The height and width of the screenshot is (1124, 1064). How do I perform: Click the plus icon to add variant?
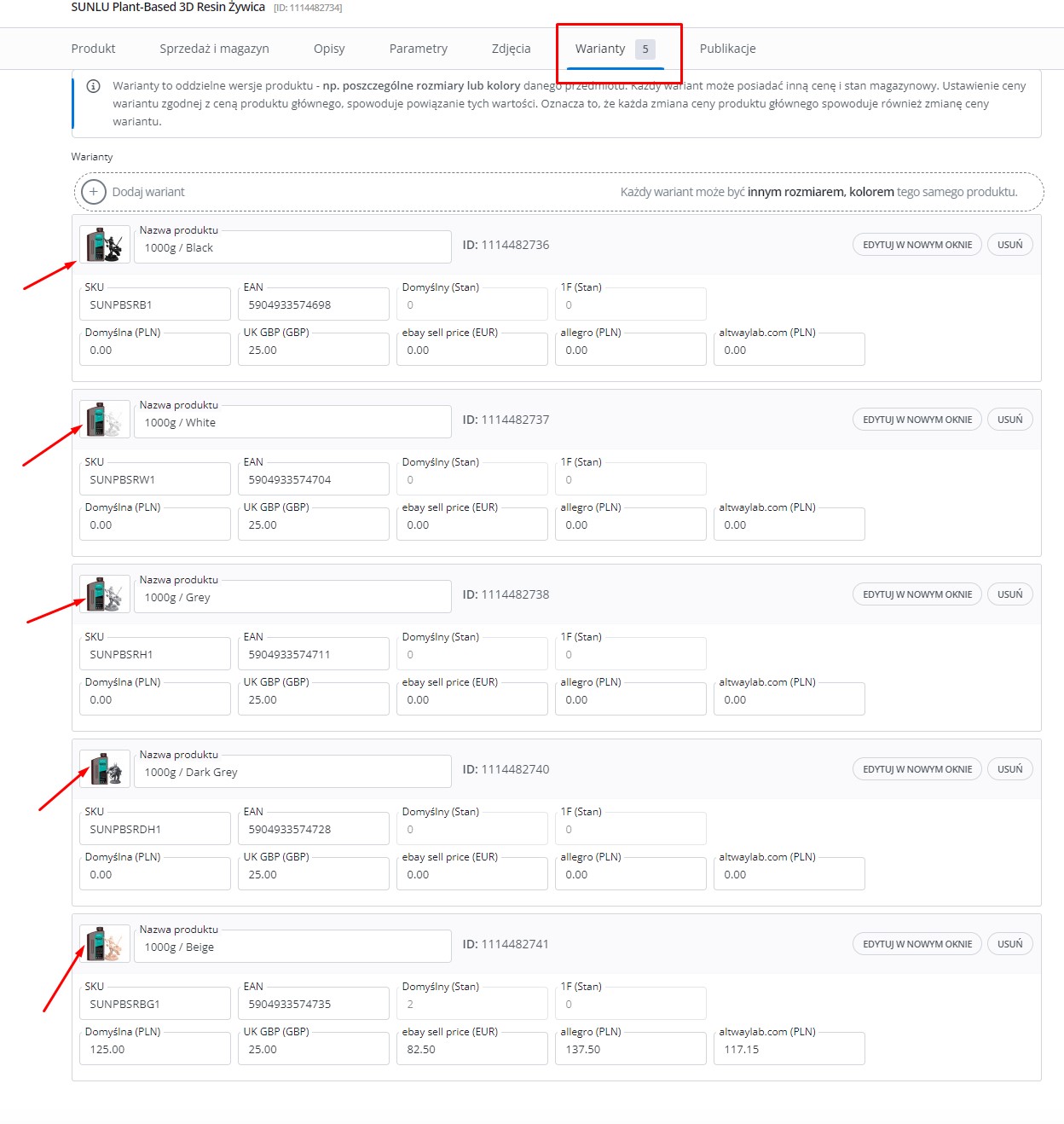point(94,192)
